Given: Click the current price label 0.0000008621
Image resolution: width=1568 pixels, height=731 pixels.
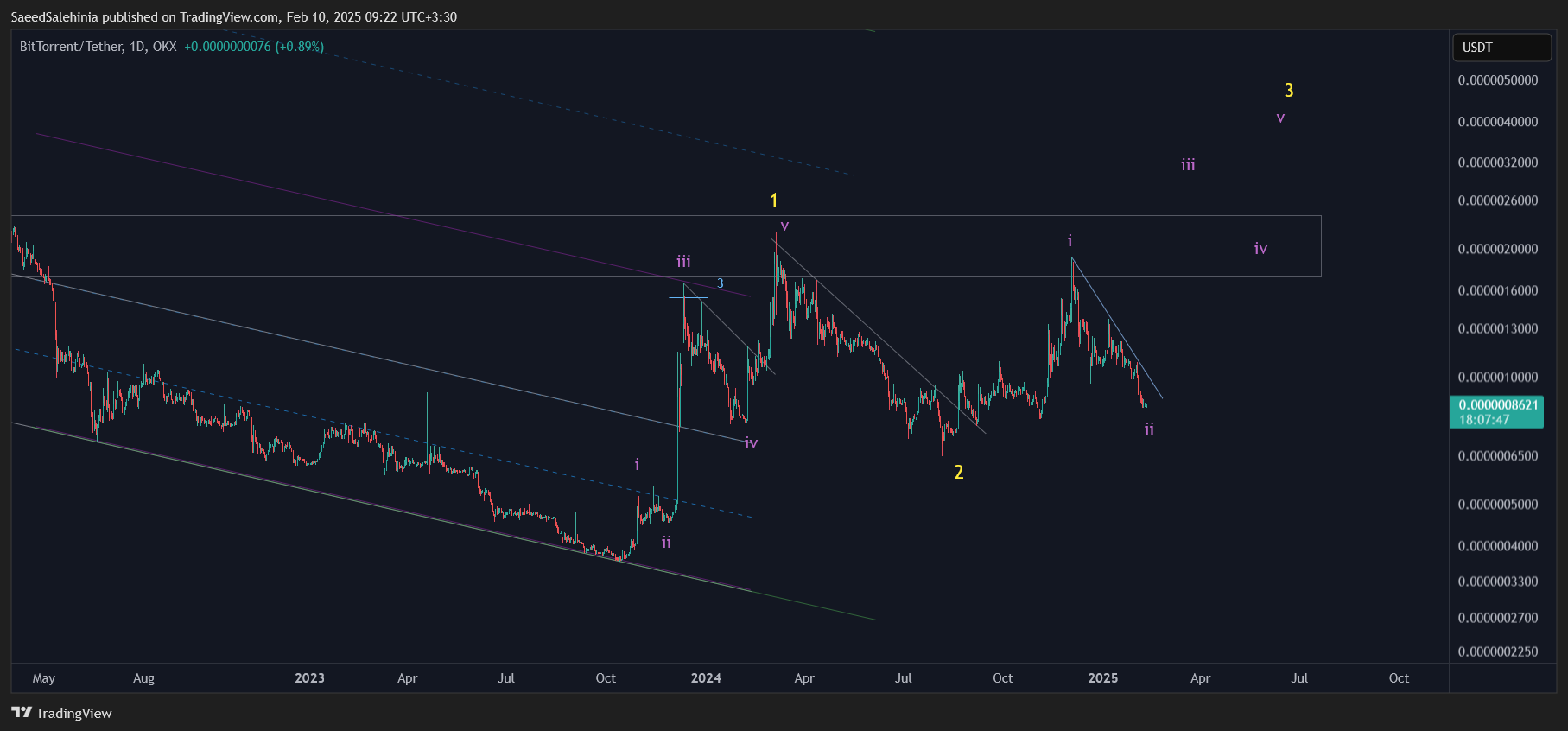Looking at the screenshot, I should [x=1498, y=404].
